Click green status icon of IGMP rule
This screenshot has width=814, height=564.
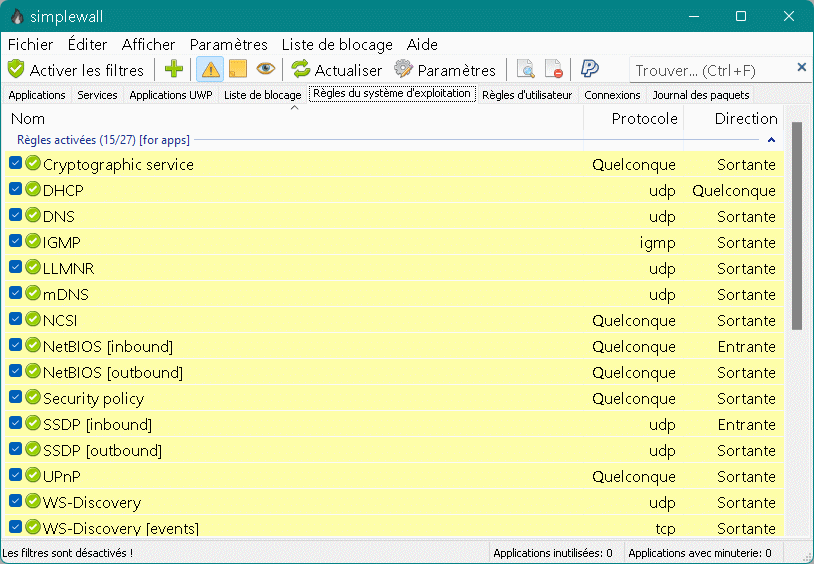tap(33, 241)
